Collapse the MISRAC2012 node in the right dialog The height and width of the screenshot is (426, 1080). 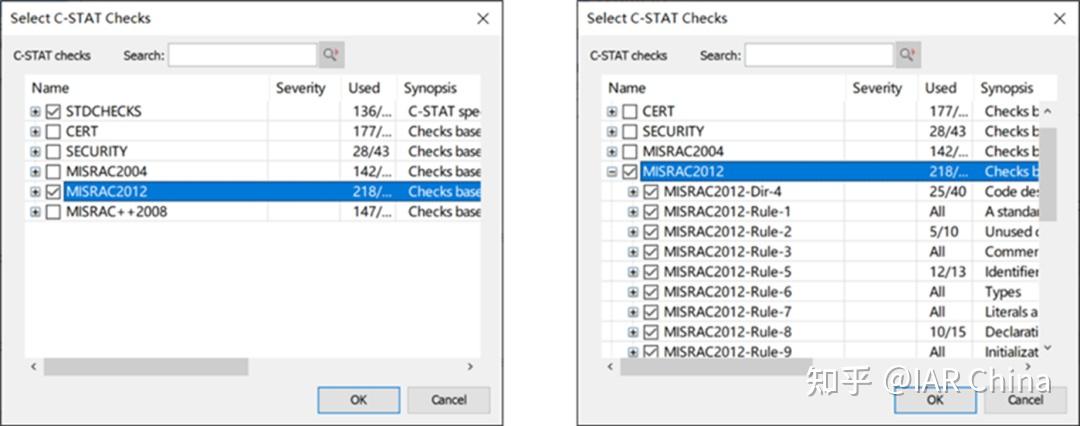pos(612,172)
